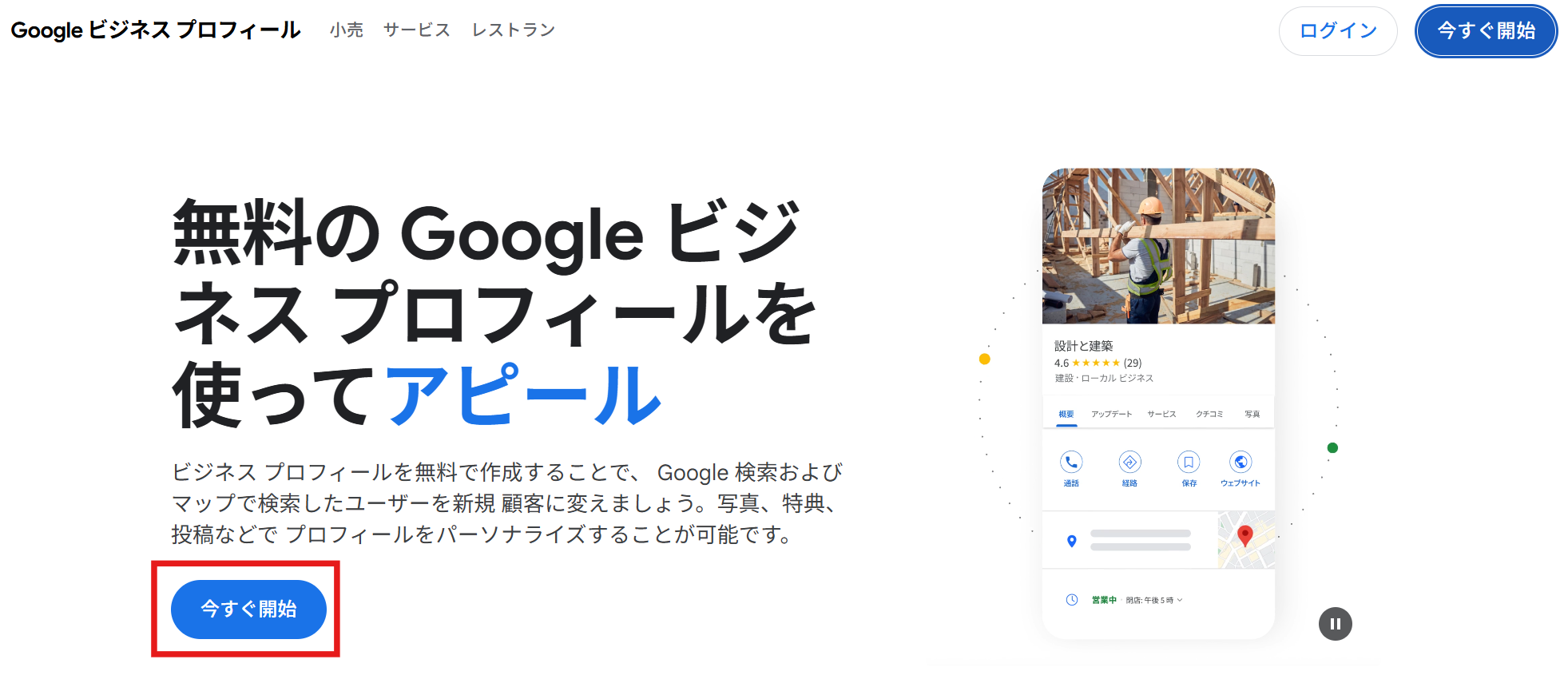
Task: Open the クチコミ reviews tab
Action: point(1209,414)
